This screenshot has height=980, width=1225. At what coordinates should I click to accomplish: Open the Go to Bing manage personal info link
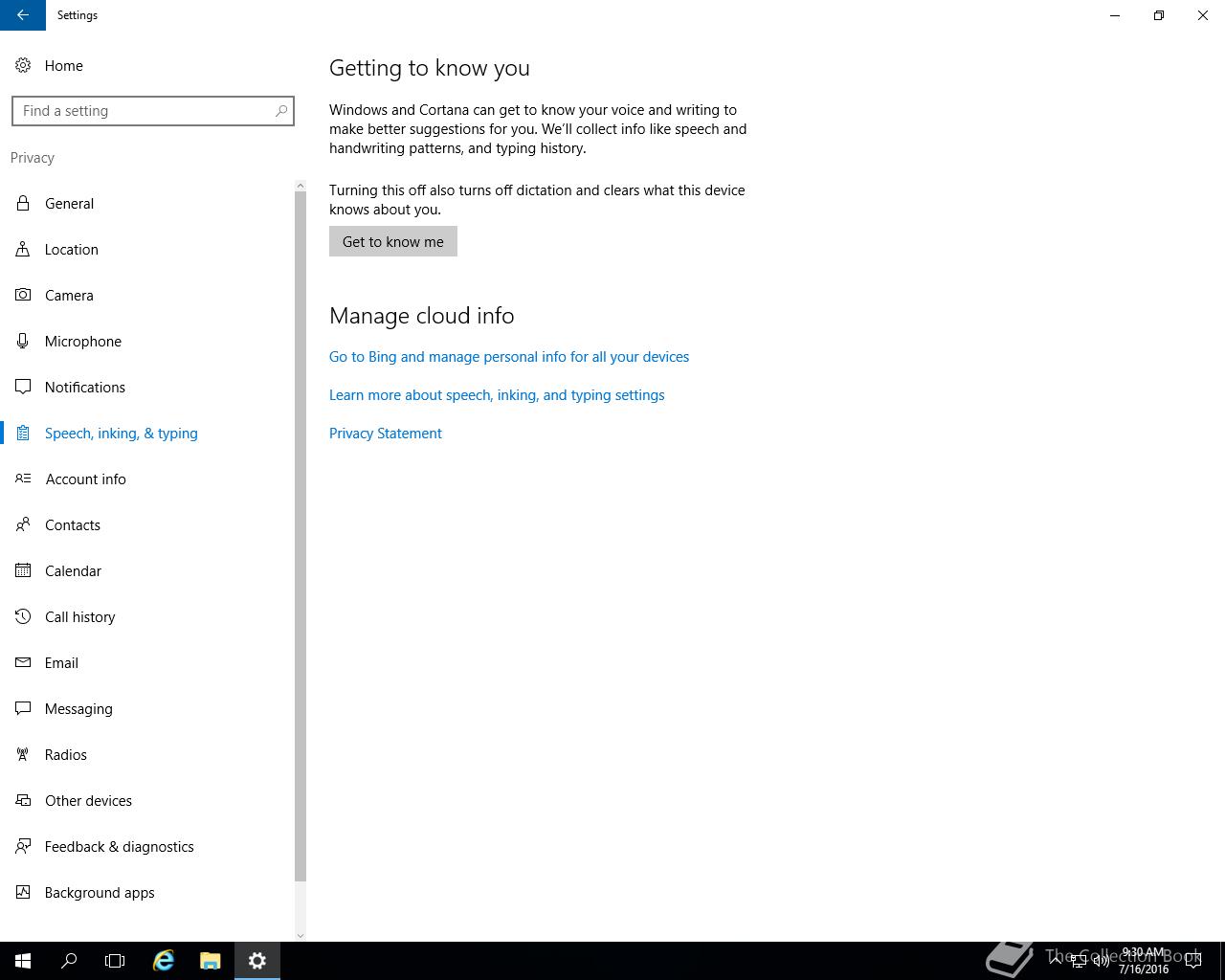[x=509, y=356]
